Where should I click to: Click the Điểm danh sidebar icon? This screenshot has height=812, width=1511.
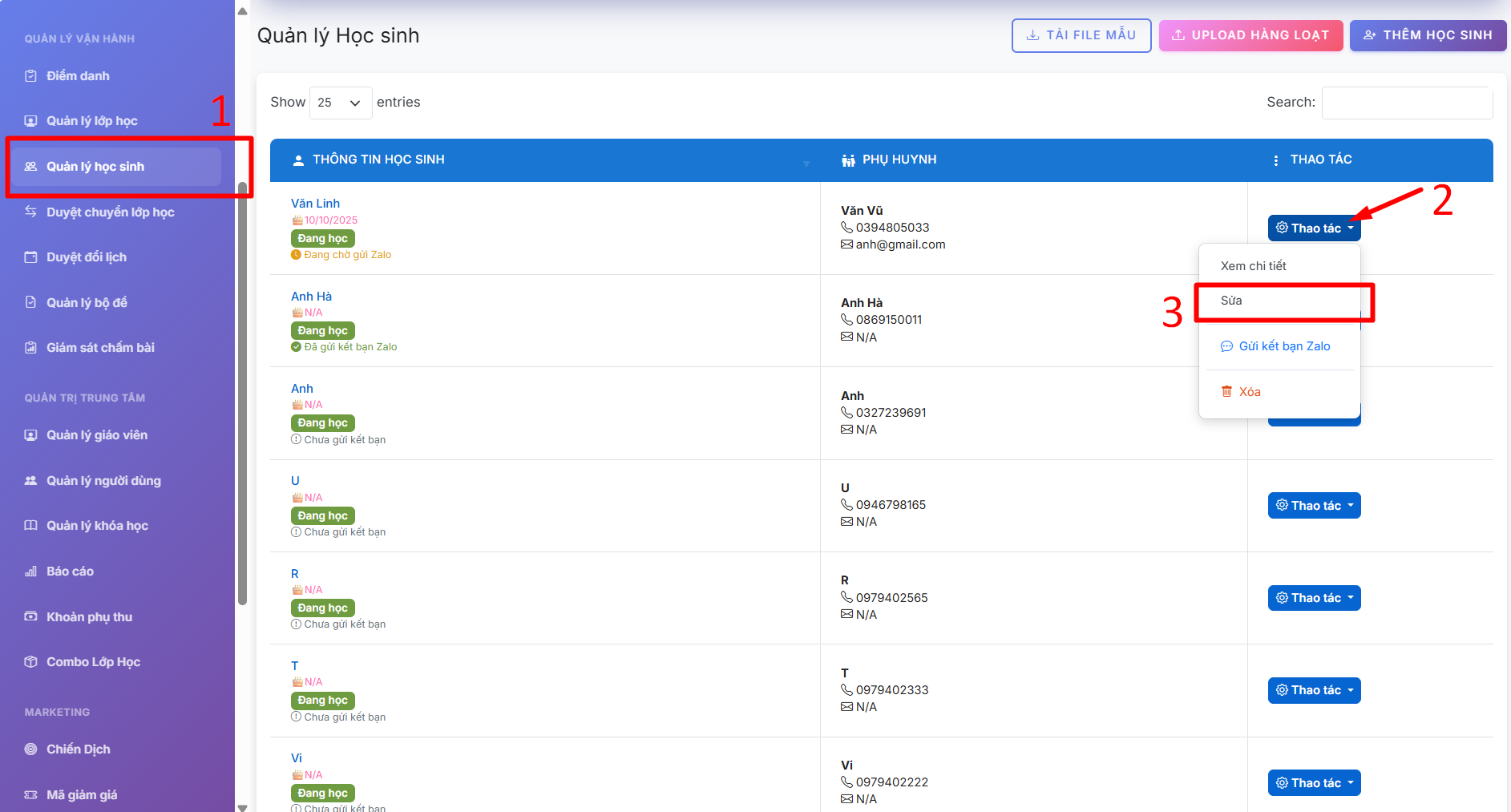tap(31, 76)
